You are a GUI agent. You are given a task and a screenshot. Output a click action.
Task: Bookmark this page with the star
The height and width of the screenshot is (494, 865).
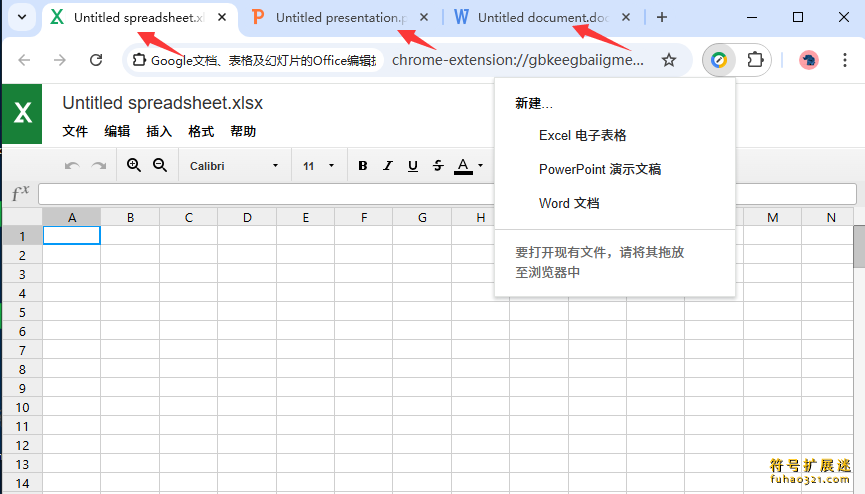pos(669,60)
